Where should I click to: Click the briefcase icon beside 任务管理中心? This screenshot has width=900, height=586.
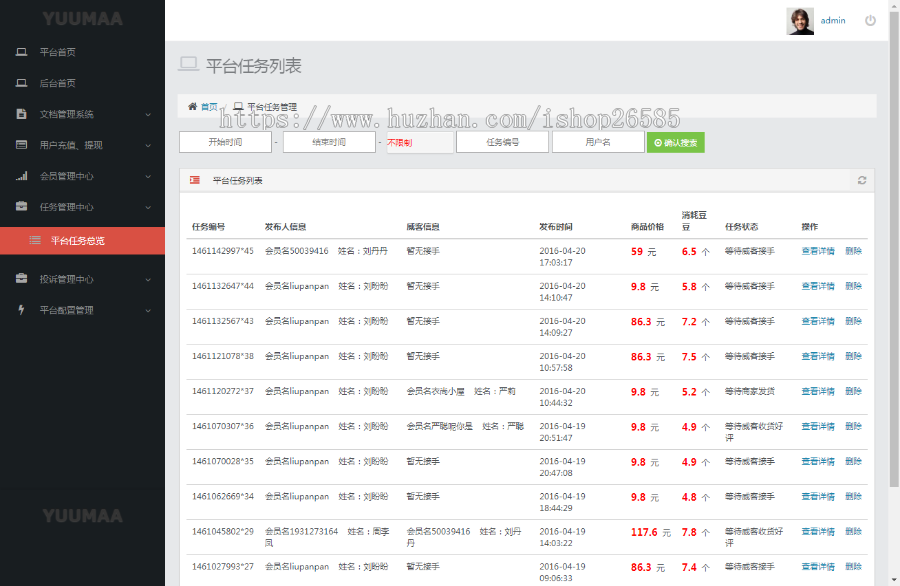[x=22, y=208]
